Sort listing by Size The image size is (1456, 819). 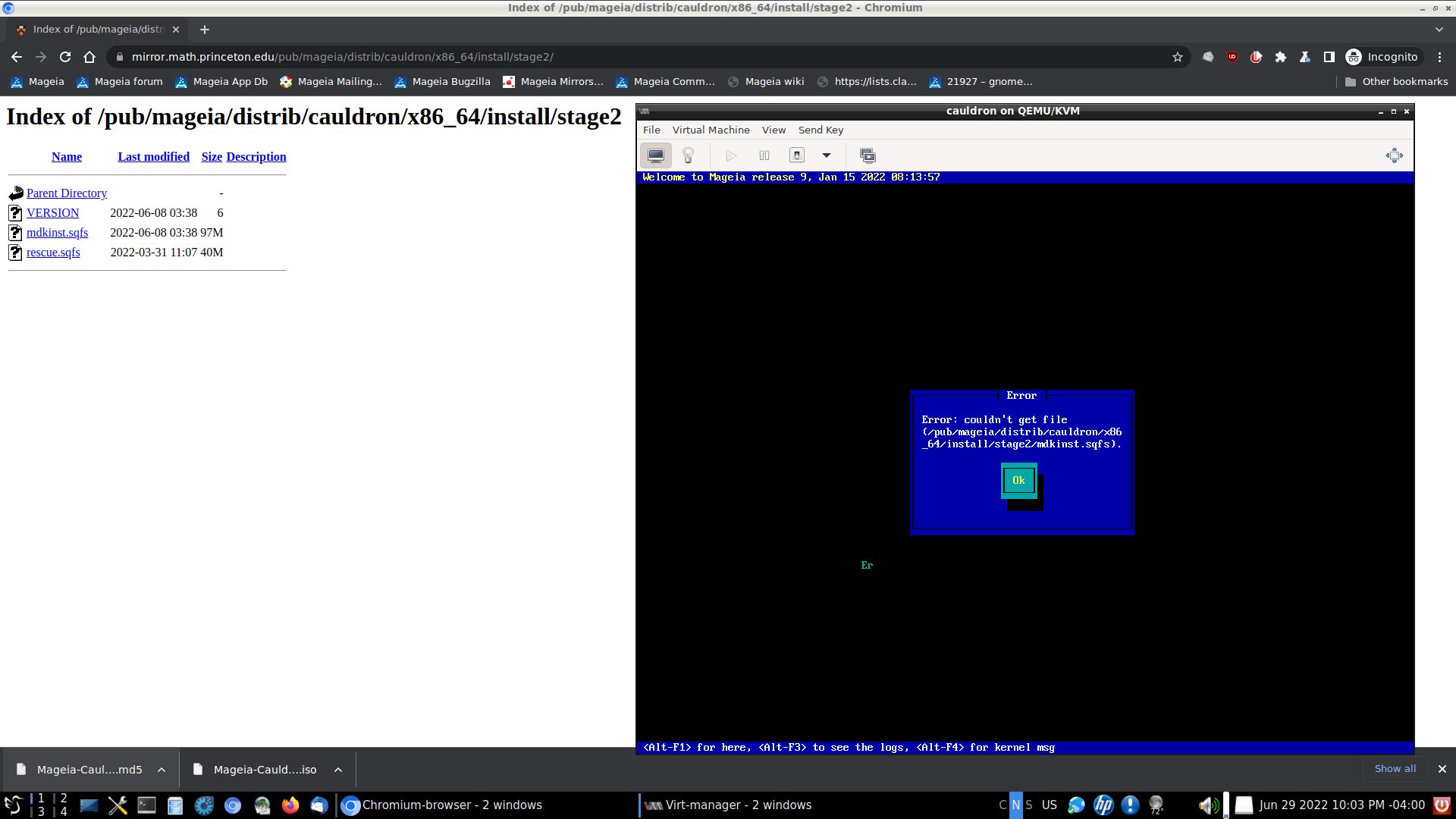[212, 157]
